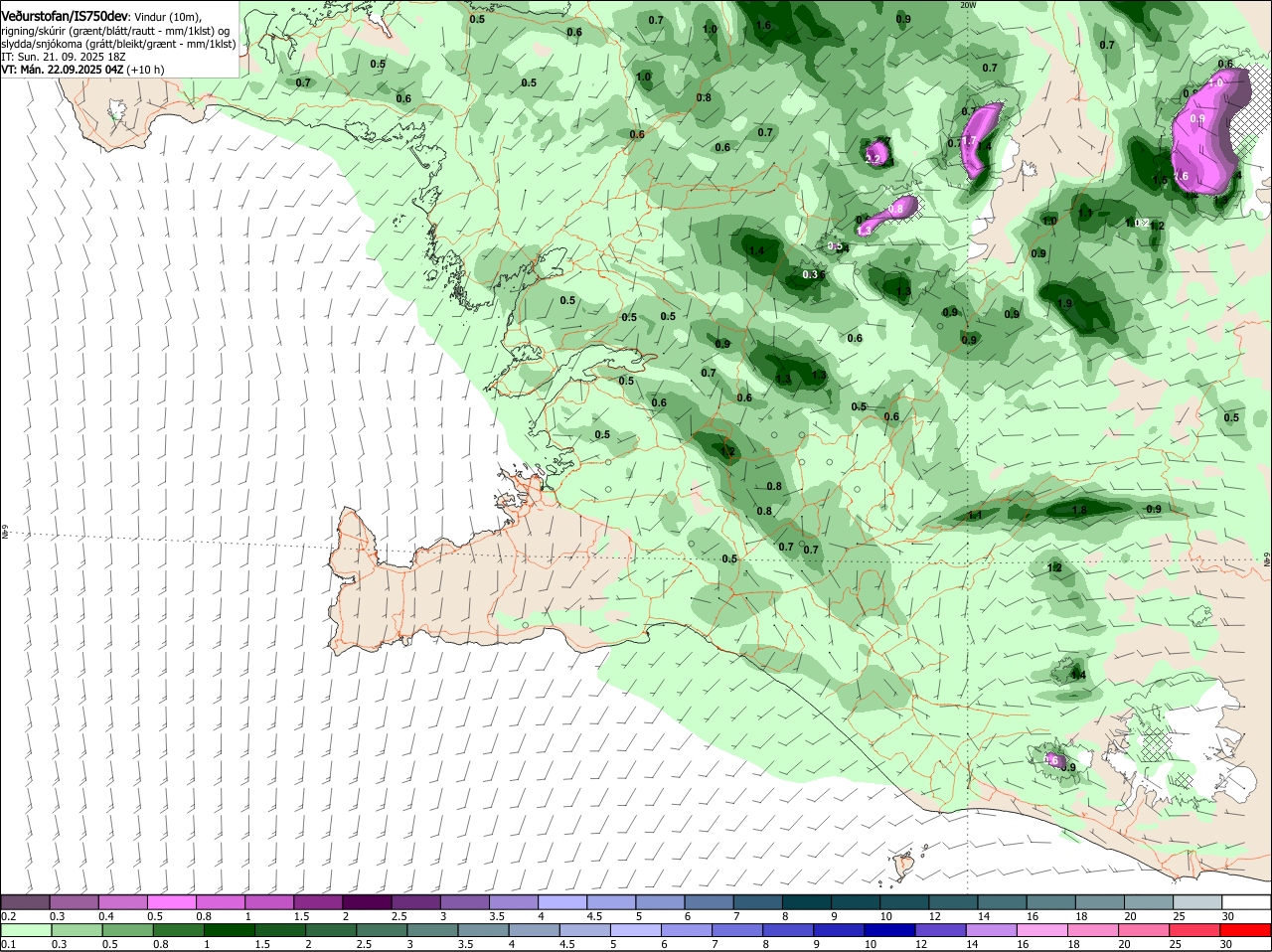Image resolution: width=1272 pixels, height=952 pixels.
Task: Select lower legend green swatch between 0.3 and 0.5
Action: tap(76, 929)
